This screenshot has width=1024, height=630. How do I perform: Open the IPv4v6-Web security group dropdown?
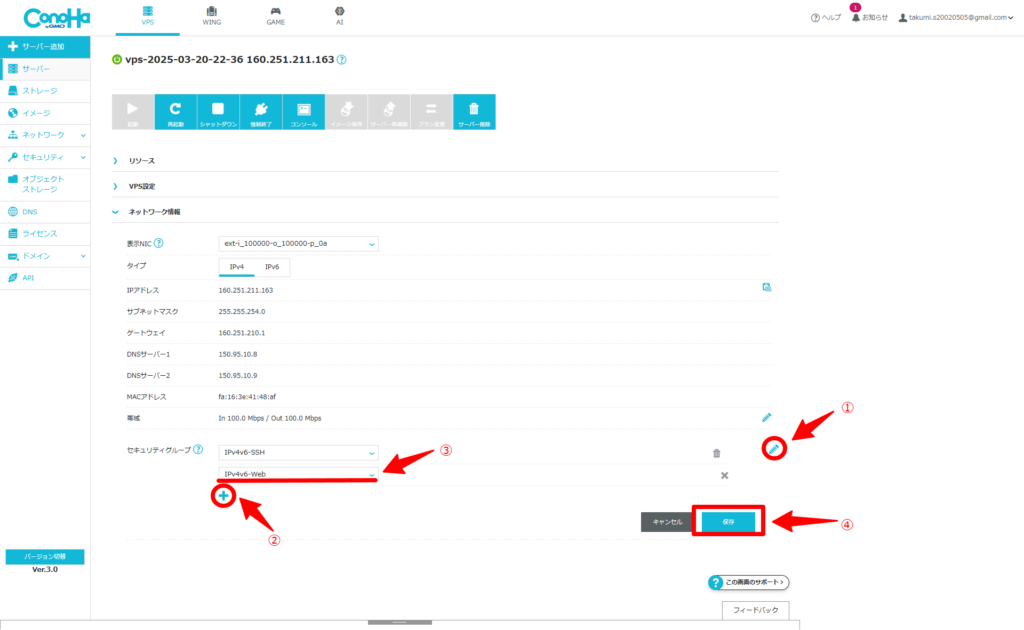(298, 474)
